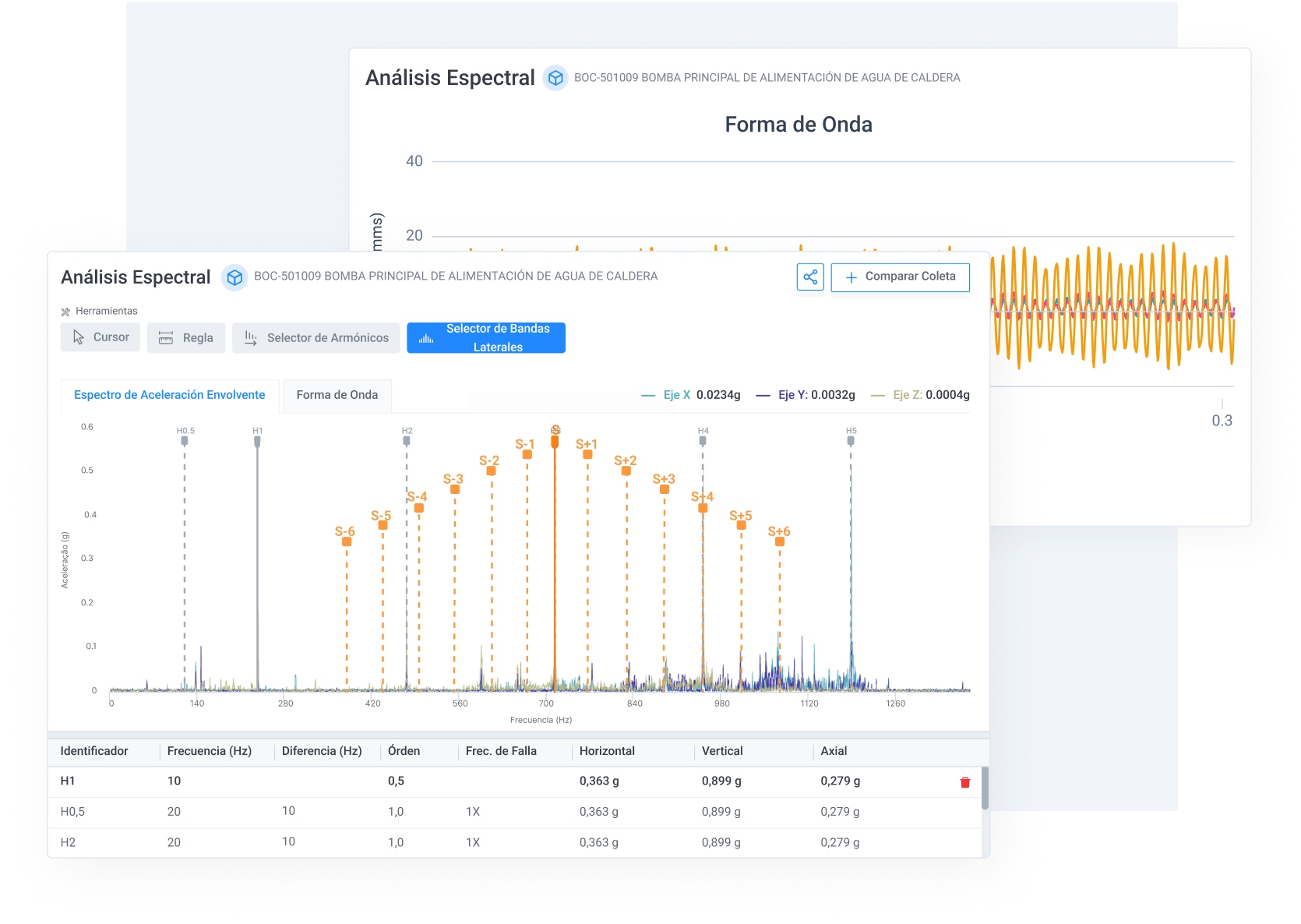
Task: Click the S-6 sideband marker
Action: [x=347, y=541]
